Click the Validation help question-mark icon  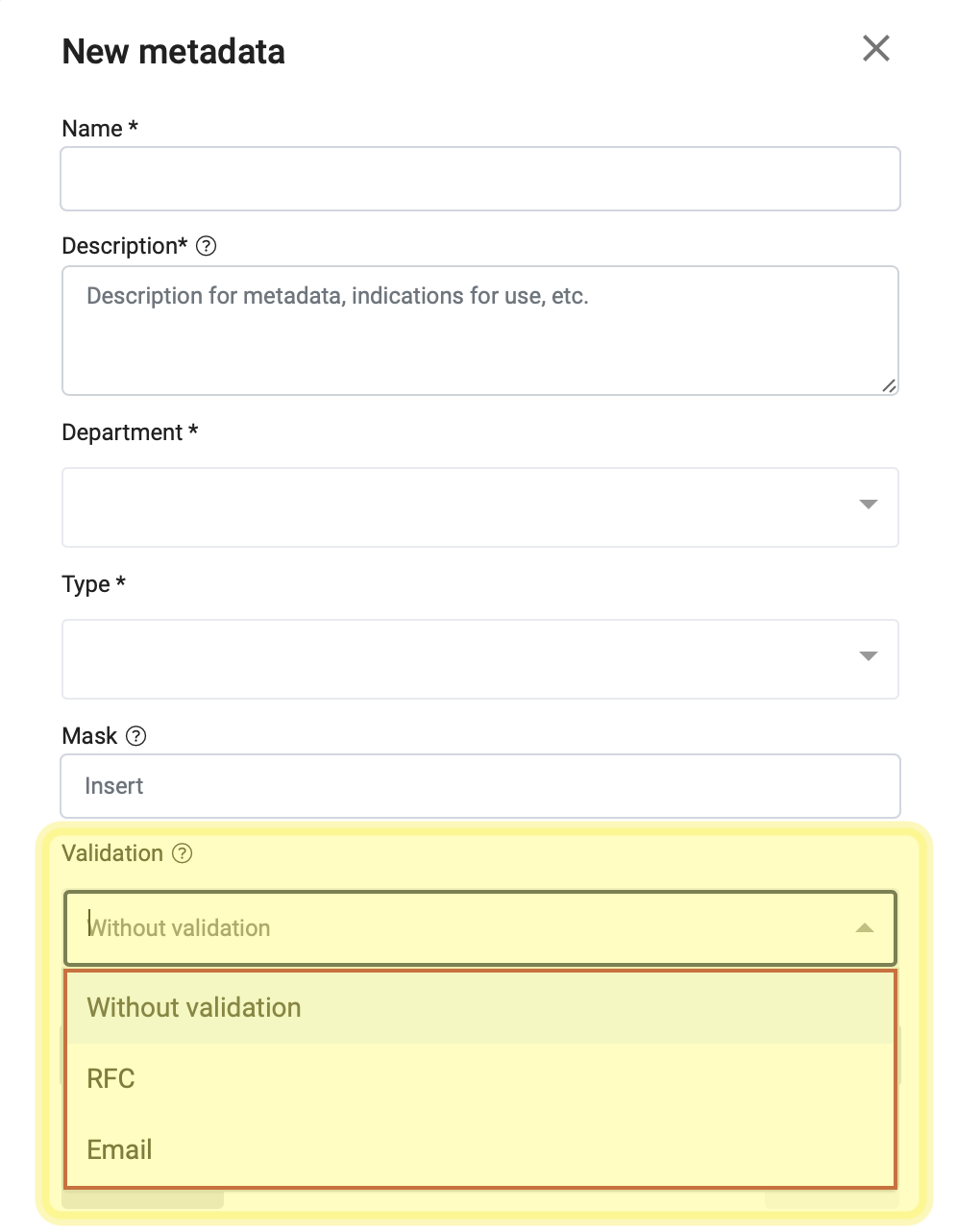click(182, 853)
